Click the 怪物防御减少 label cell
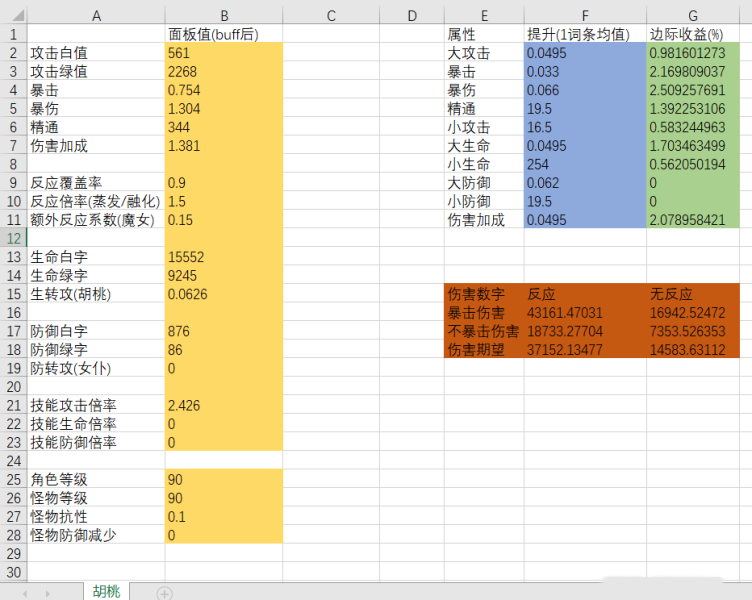This screenshot has width=752, height=600. [96, 535]
